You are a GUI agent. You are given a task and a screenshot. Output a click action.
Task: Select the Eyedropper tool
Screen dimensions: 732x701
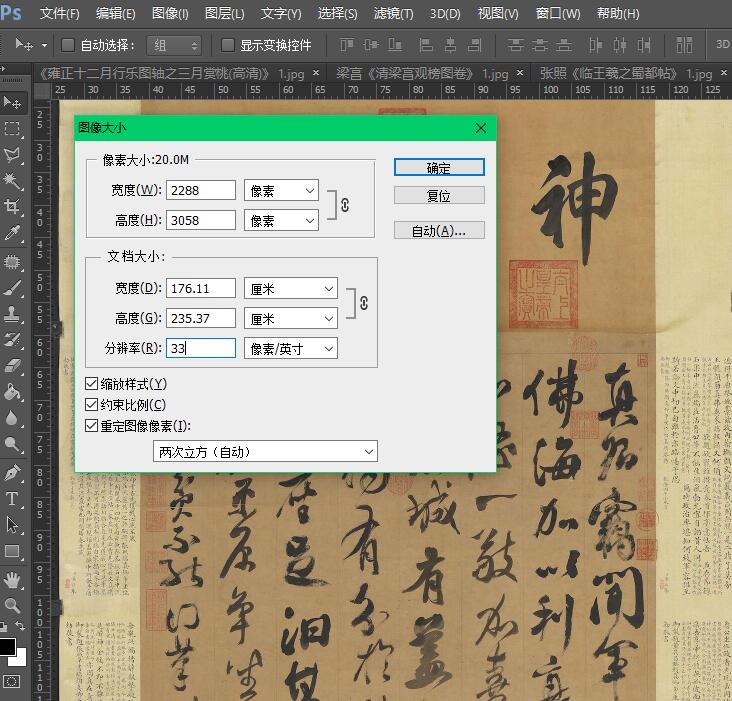tap(12, 232)
